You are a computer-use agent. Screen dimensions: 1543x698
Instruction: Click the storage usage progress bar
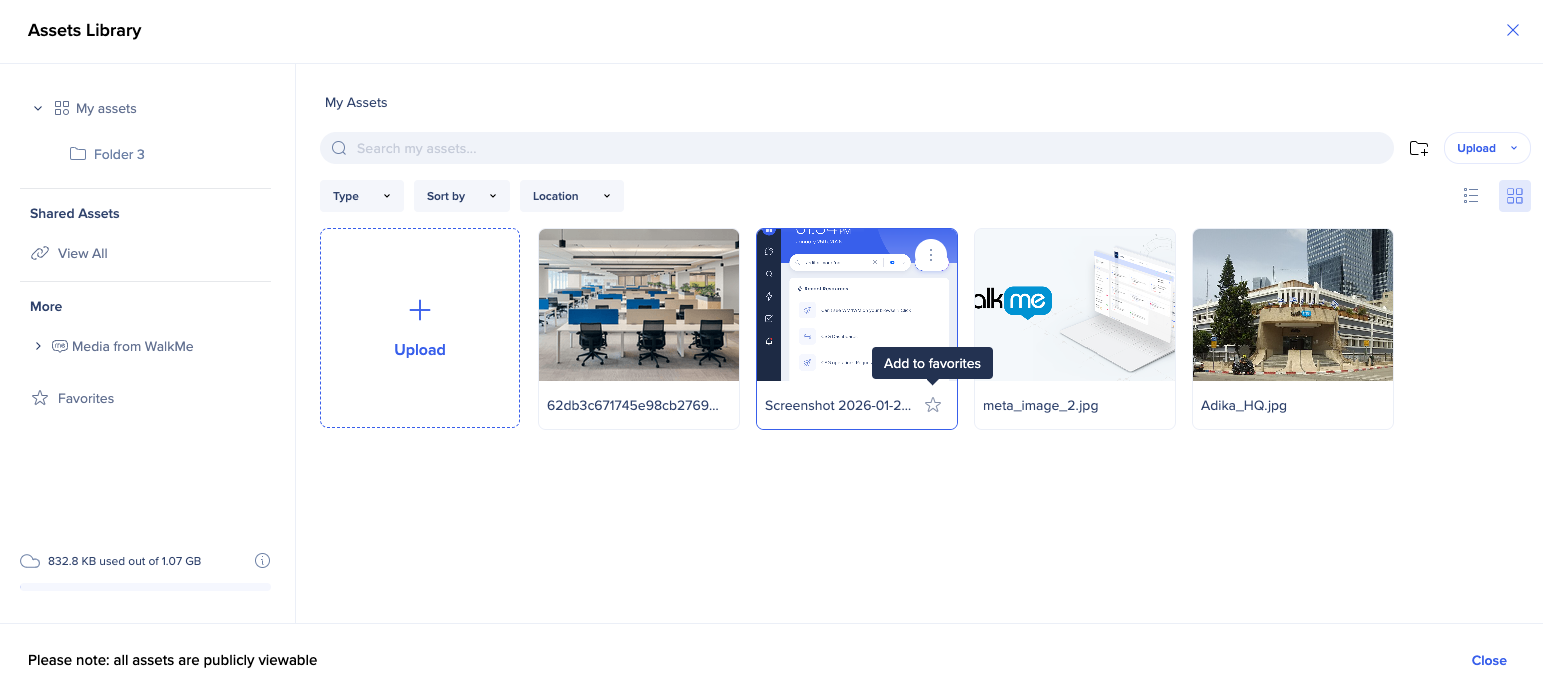point(145,587)
